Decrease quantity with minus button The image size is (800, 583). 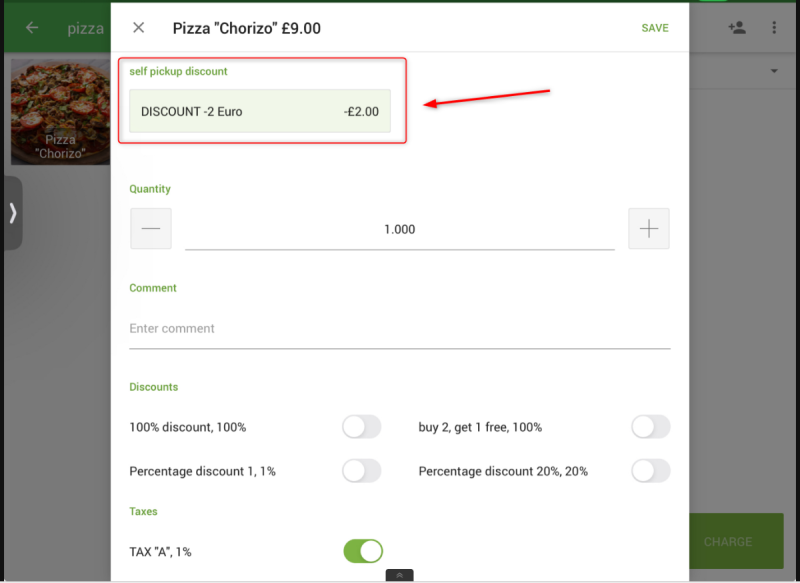pyautogui.click(x=151, y=229)
